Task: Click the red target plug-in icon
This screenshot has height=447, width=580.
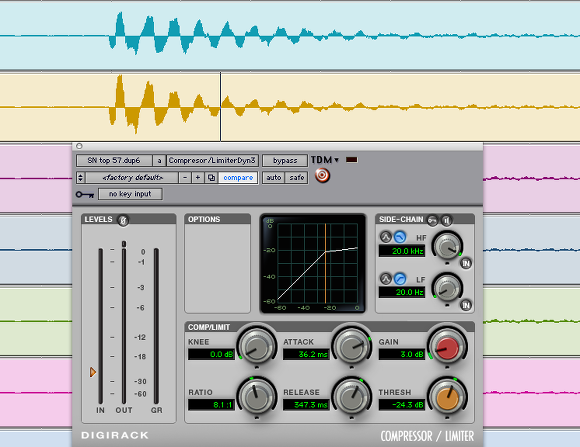Action: pyautogui.click(x=322, y=175)
